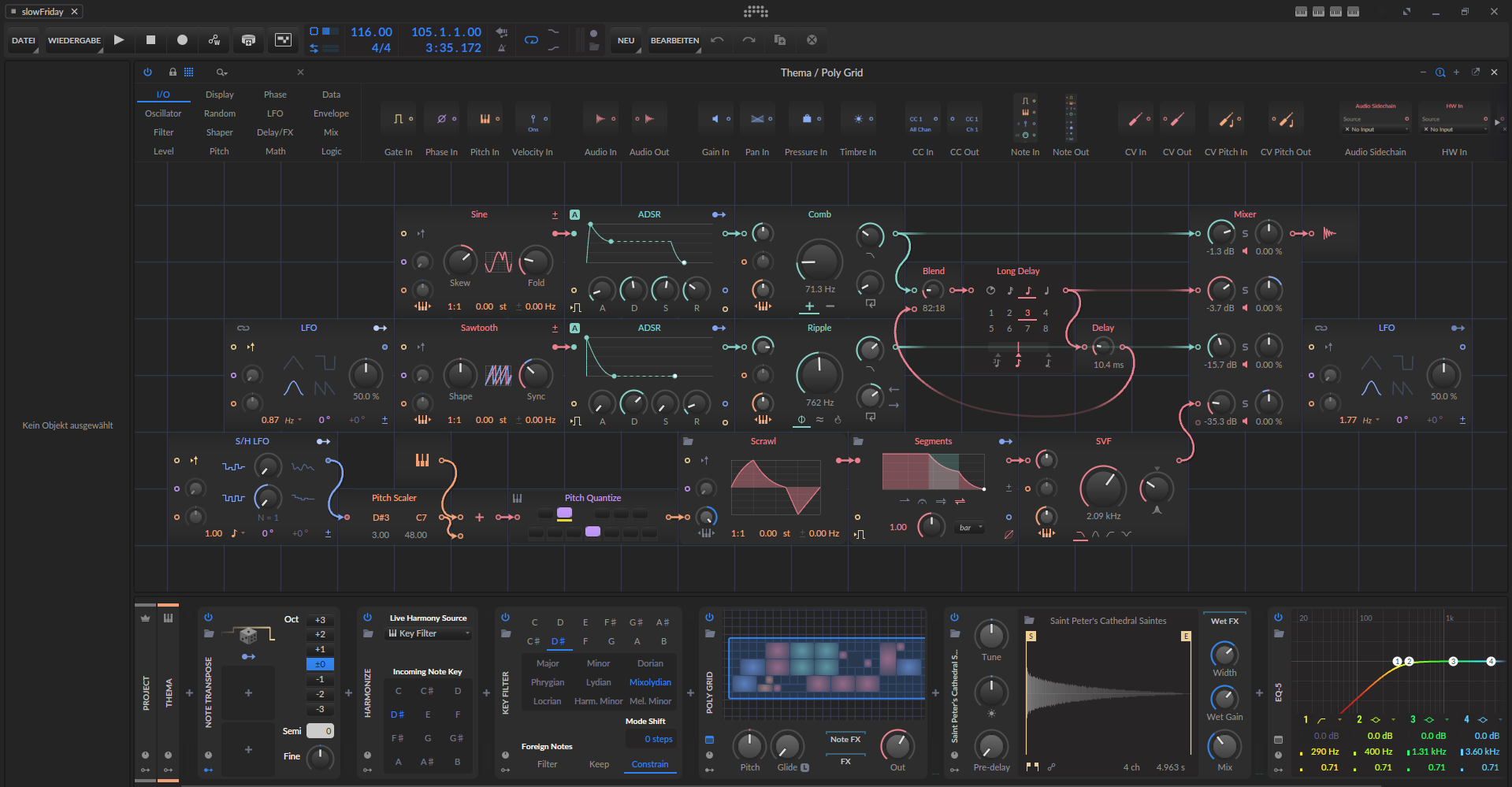
Task: Click the grid module search icon
Action: 221,72
